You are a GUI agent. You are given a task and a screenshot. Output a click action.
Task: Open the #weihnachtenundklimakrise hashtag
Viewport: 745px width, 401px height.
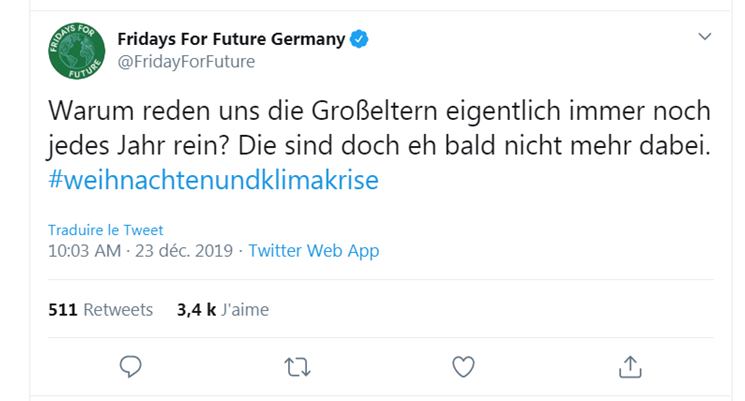click(214, 179)
